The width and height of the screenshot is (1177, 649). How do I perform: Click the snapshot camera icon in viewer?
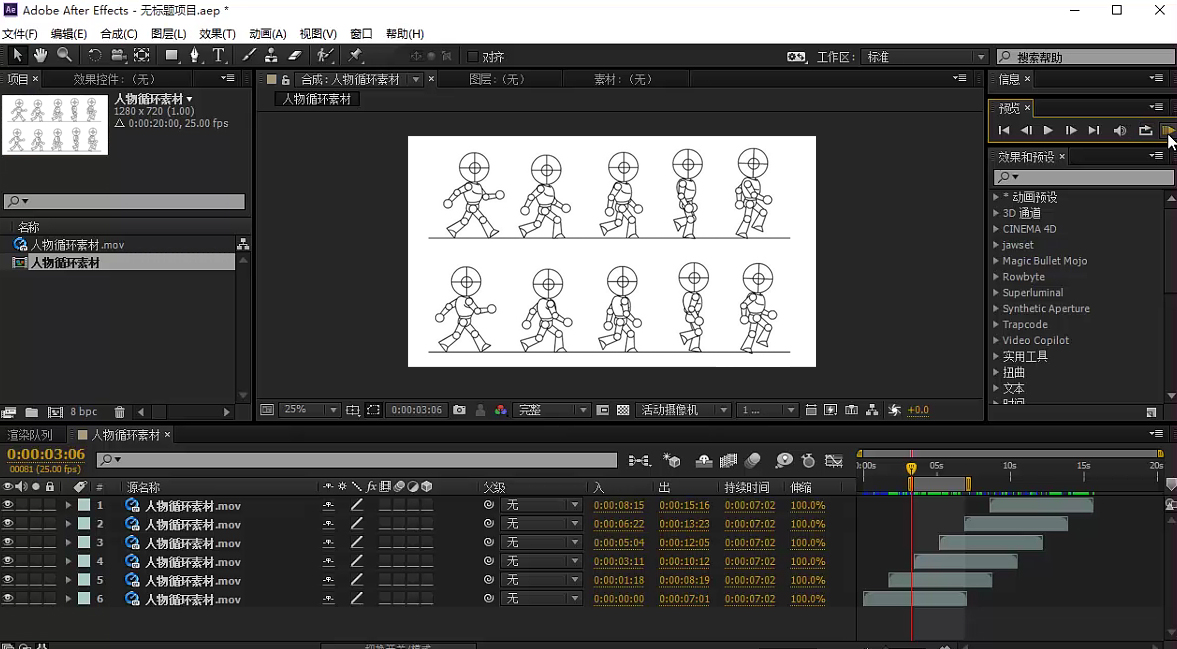pyautogui.click(x=459, y=410)
